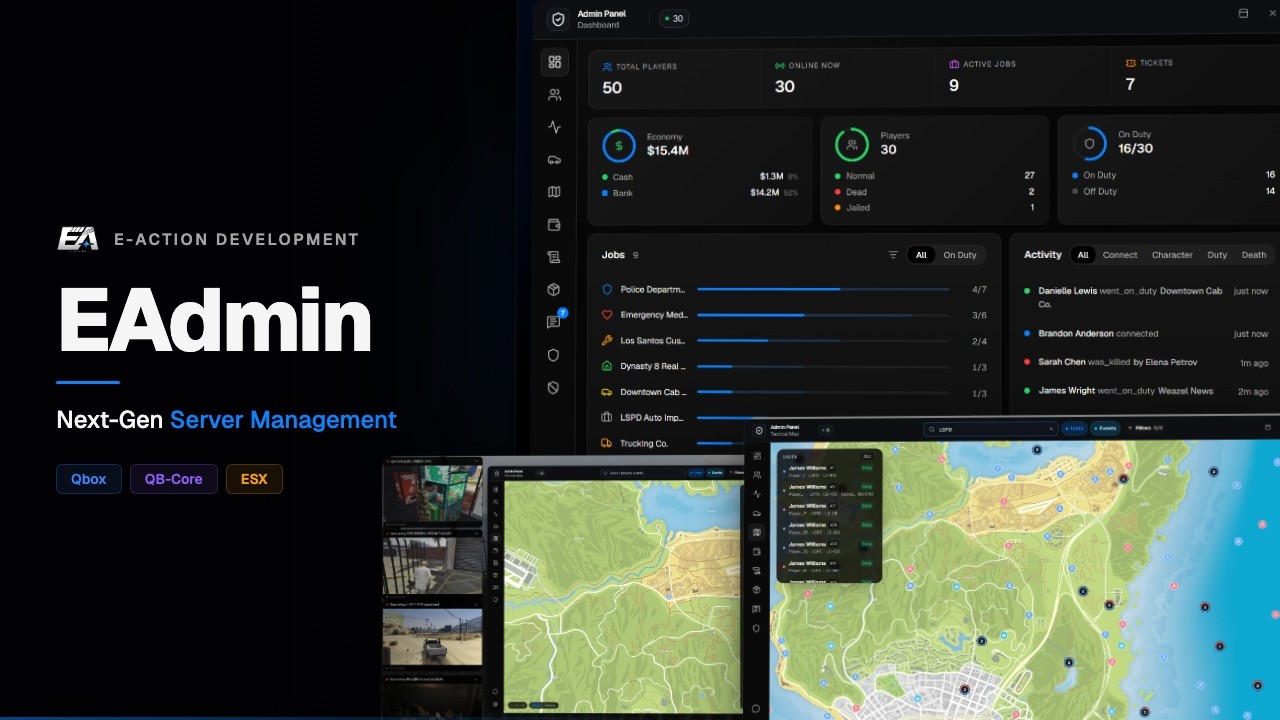Click the Tickets card value 7
The image size is (1280, 720).
[1130, 85]
